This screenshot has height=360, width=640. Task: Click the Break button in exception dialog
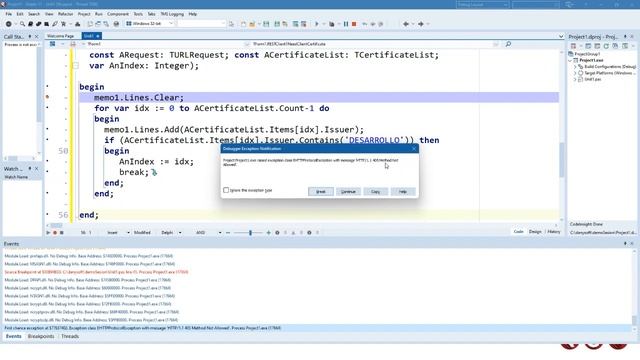pyautogui.click(x=320, y=191)
